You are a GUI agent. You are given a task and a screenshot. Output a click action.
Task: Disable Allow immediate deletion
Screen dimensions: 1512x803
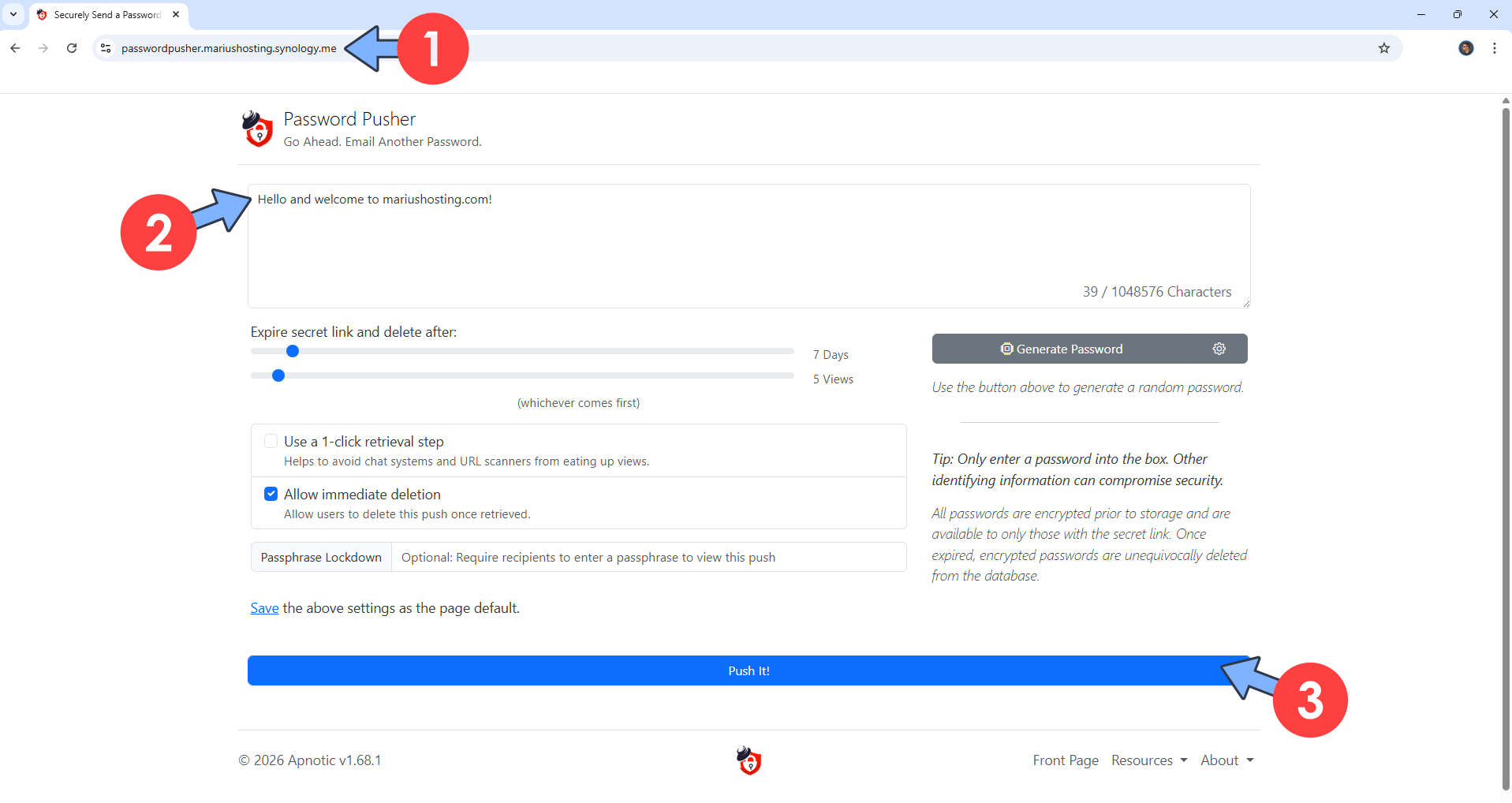[x=271, y=494]
